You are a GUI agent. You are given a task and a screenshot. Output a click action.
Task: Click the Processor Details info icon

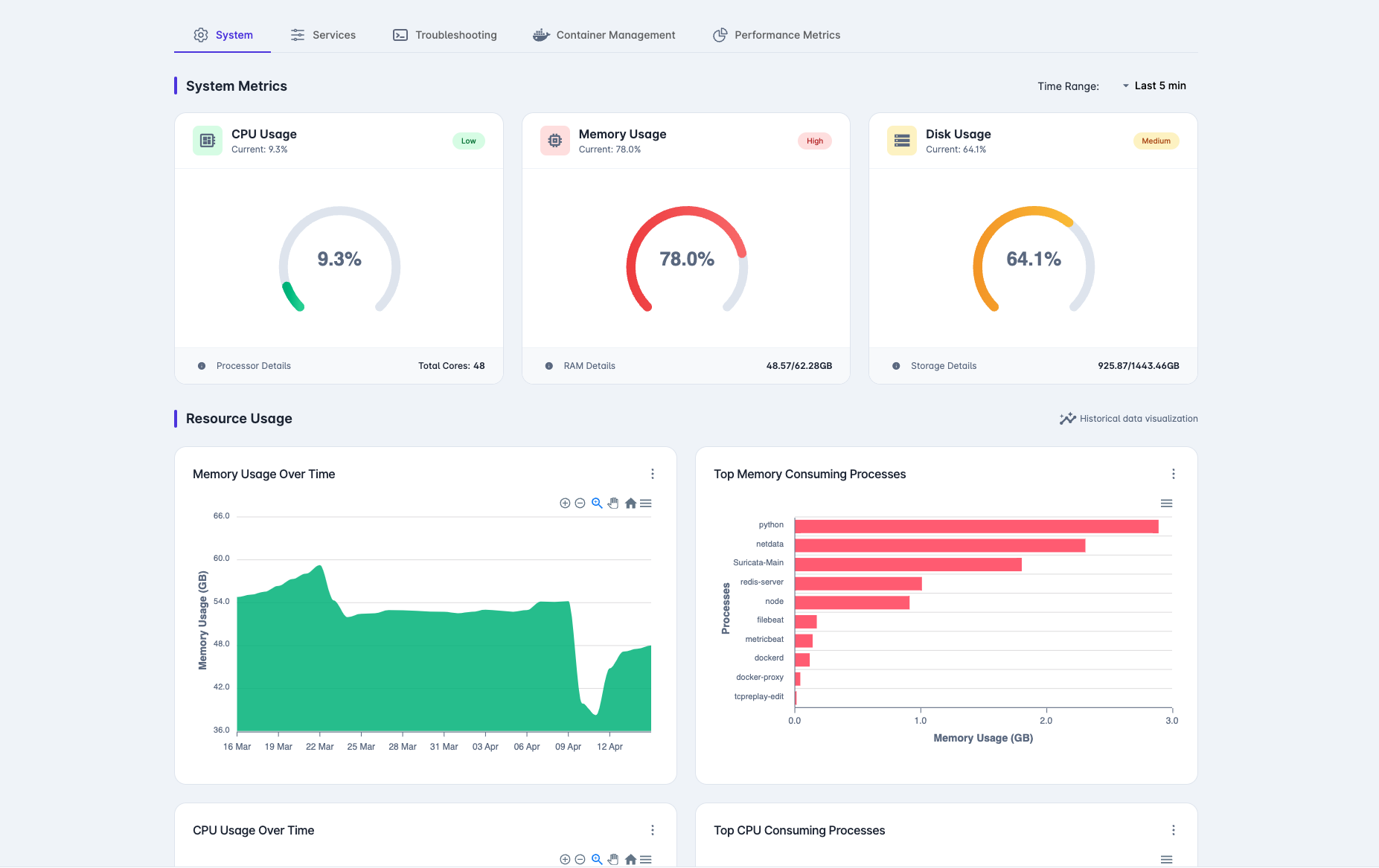coord(202,366)
